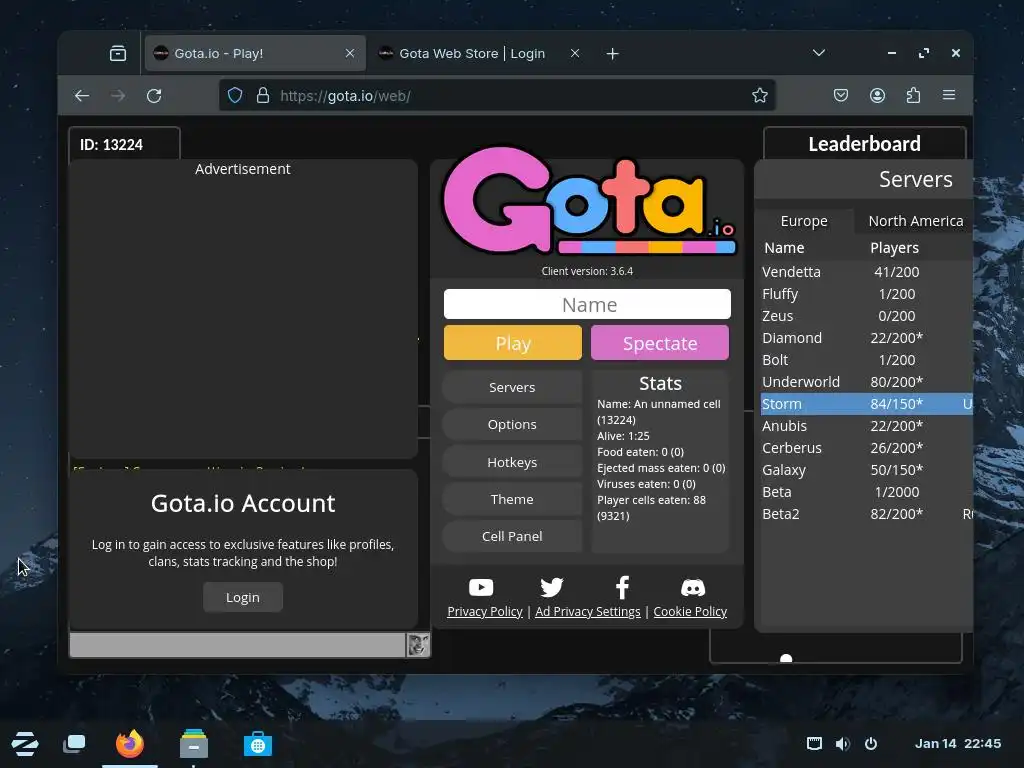Open the Pocket save icon
This screenshot has height=768, width=1024.
[840, 95]
